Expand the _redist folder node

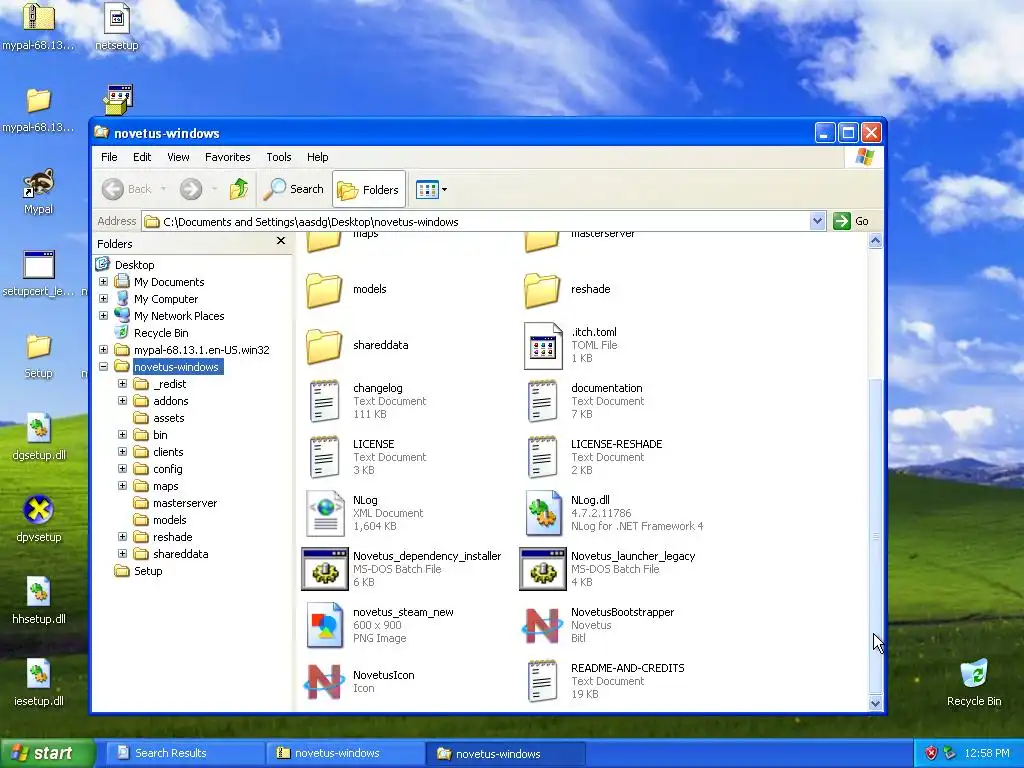pyautogui.click(x=122, y=383)
